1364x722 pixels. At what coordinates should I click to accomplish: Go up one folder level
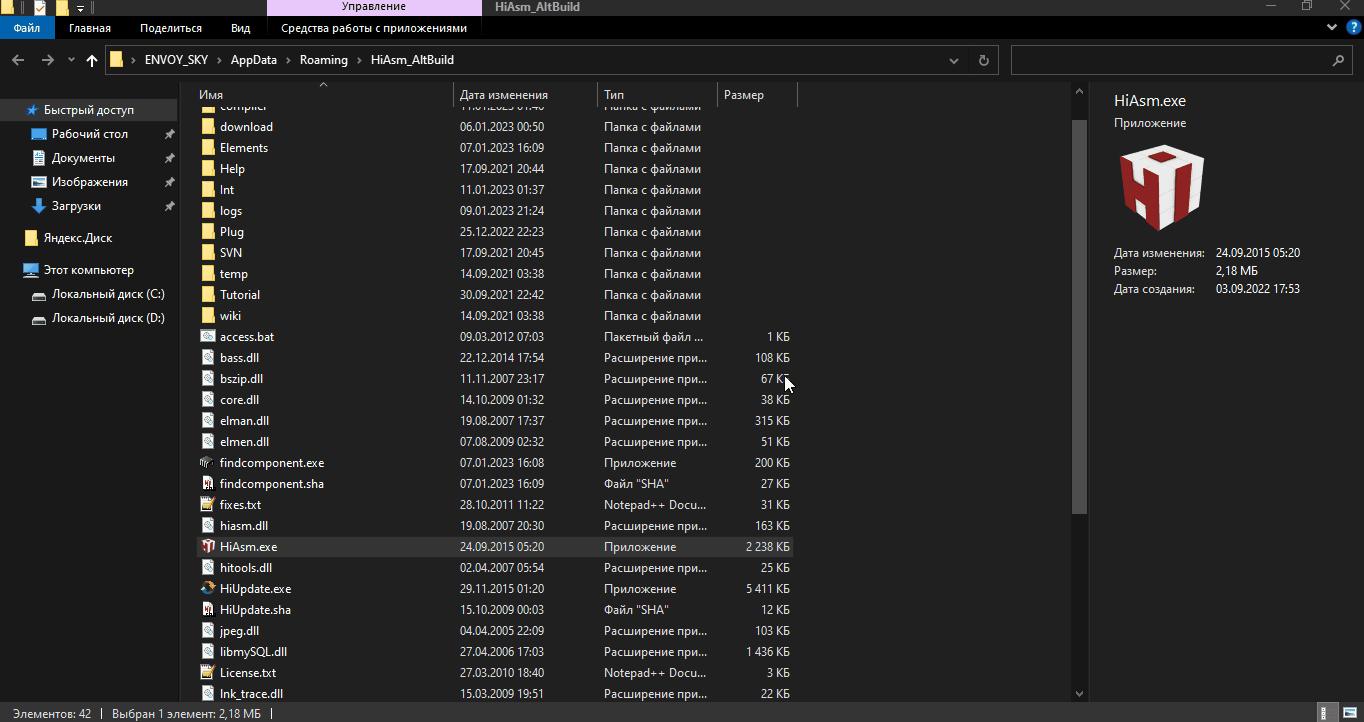tap(92, 60)
